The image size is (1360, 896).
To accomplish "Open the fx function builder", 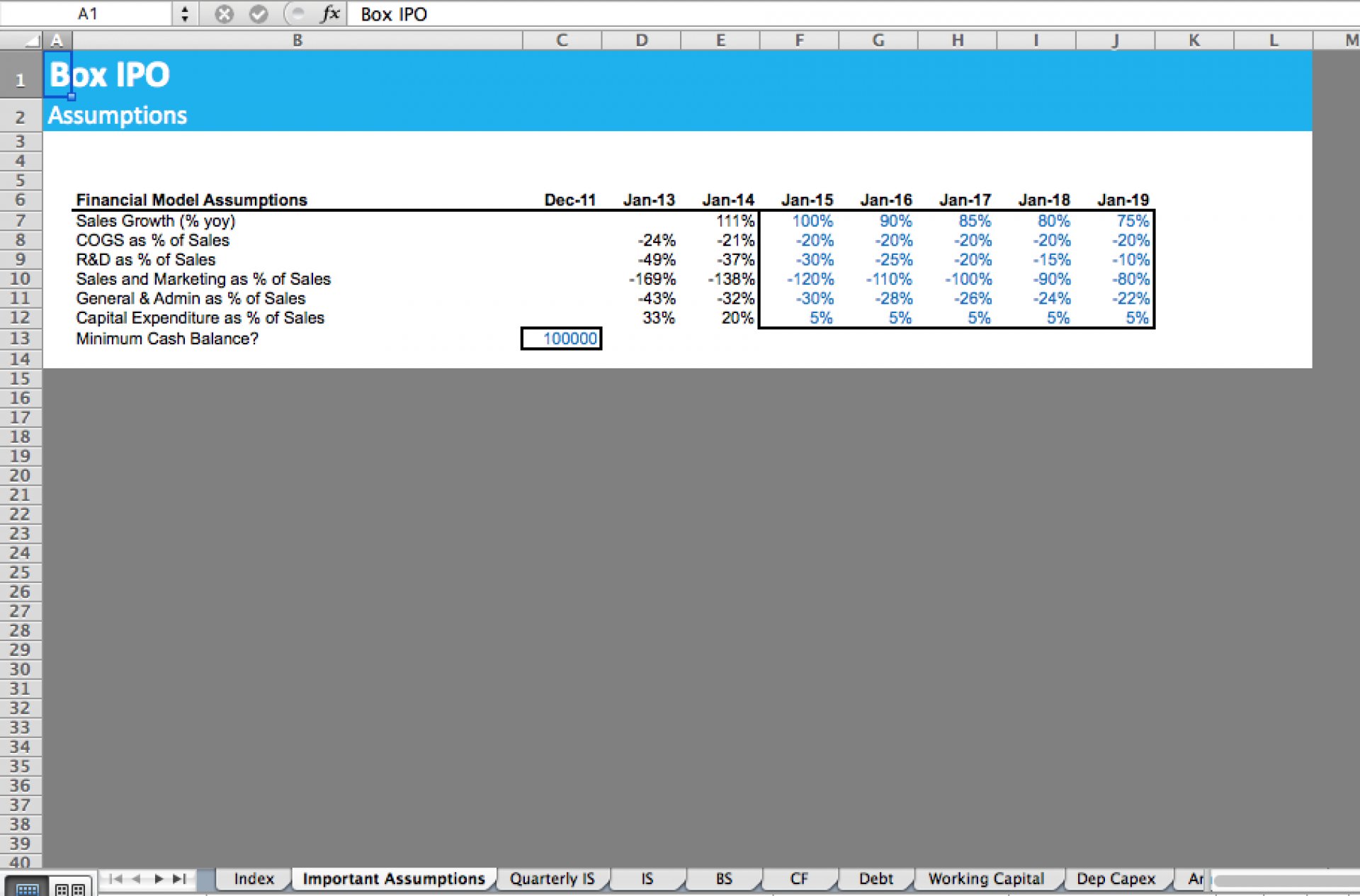I will tap(329, 14).
